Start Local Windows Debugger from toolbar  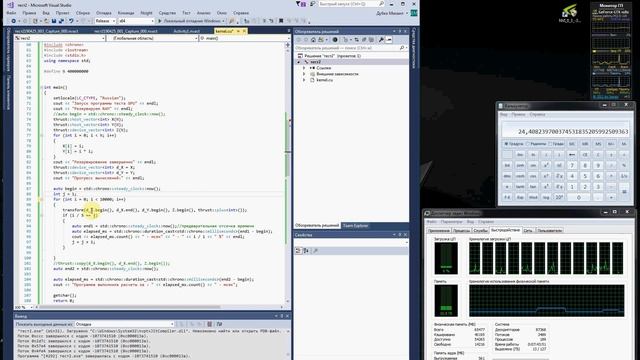191,21
